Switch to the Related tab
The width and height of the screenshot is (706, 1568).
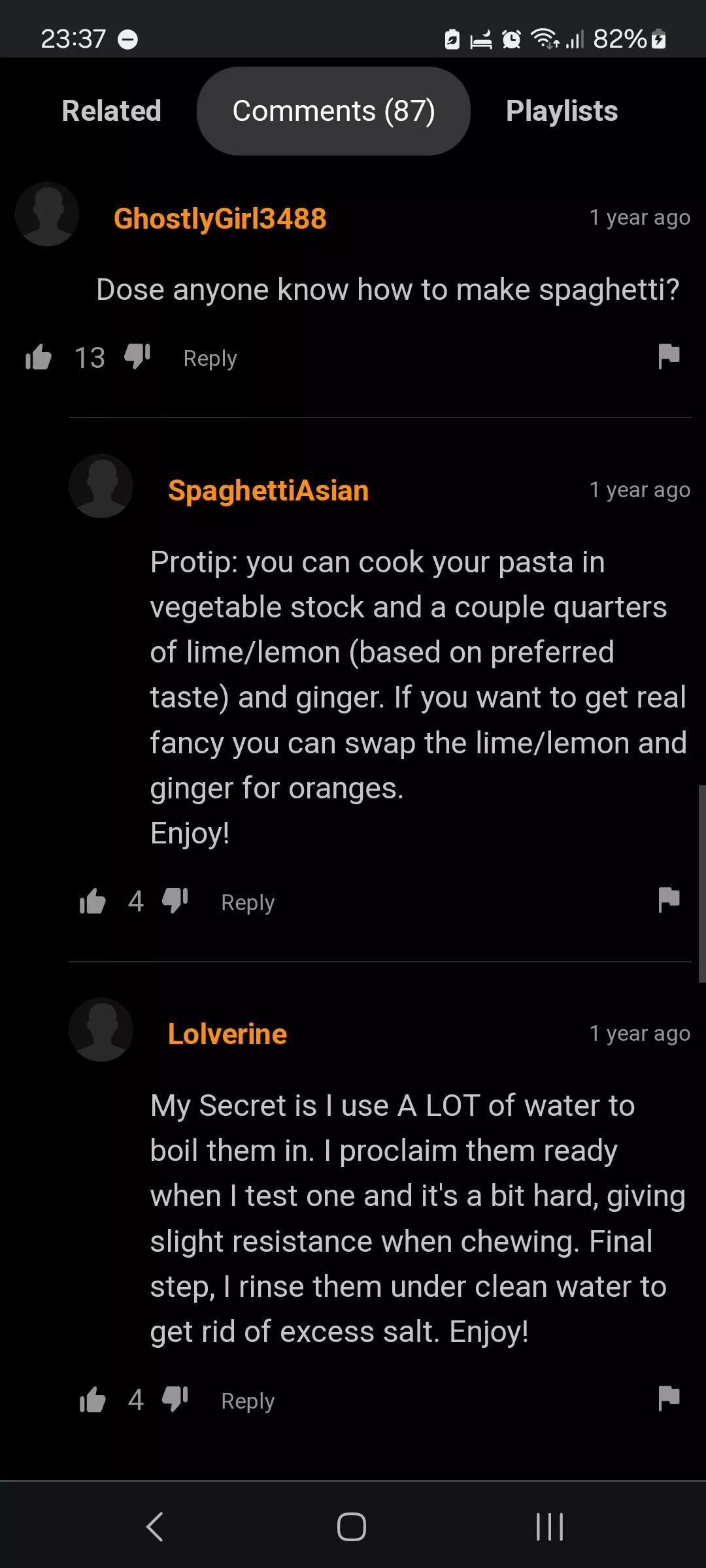click(111, 111)
